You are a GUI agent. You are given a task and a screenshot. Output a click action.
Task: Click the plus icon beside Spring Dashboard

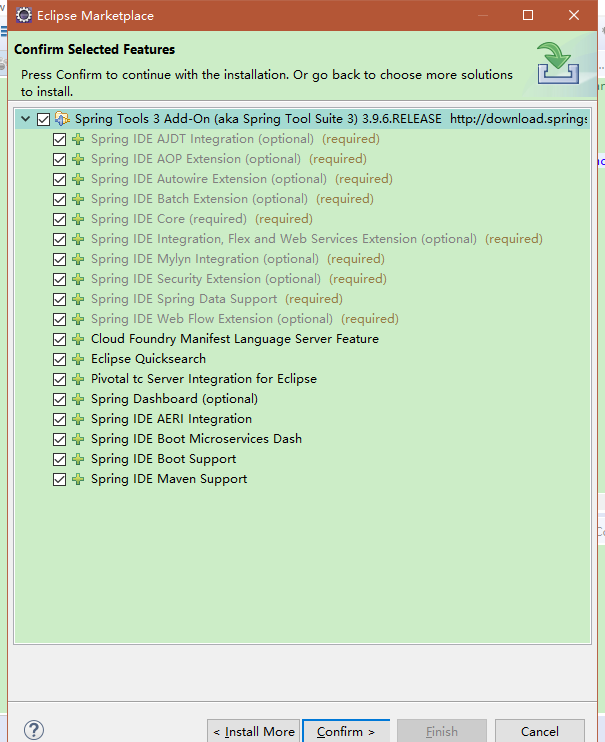tap(78, 399)
